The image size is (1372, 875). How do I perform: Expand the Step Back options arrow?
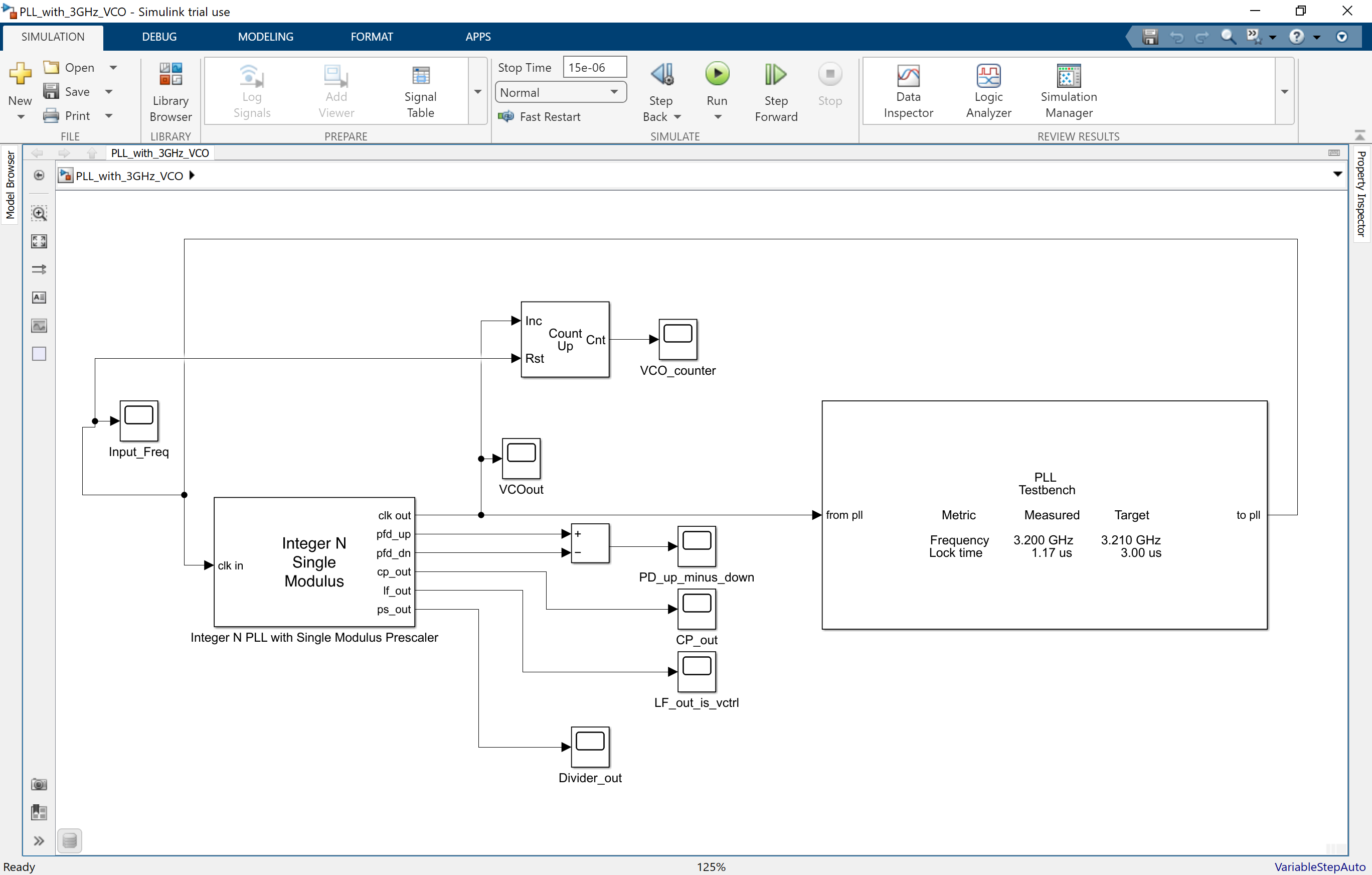coord(678,117)
